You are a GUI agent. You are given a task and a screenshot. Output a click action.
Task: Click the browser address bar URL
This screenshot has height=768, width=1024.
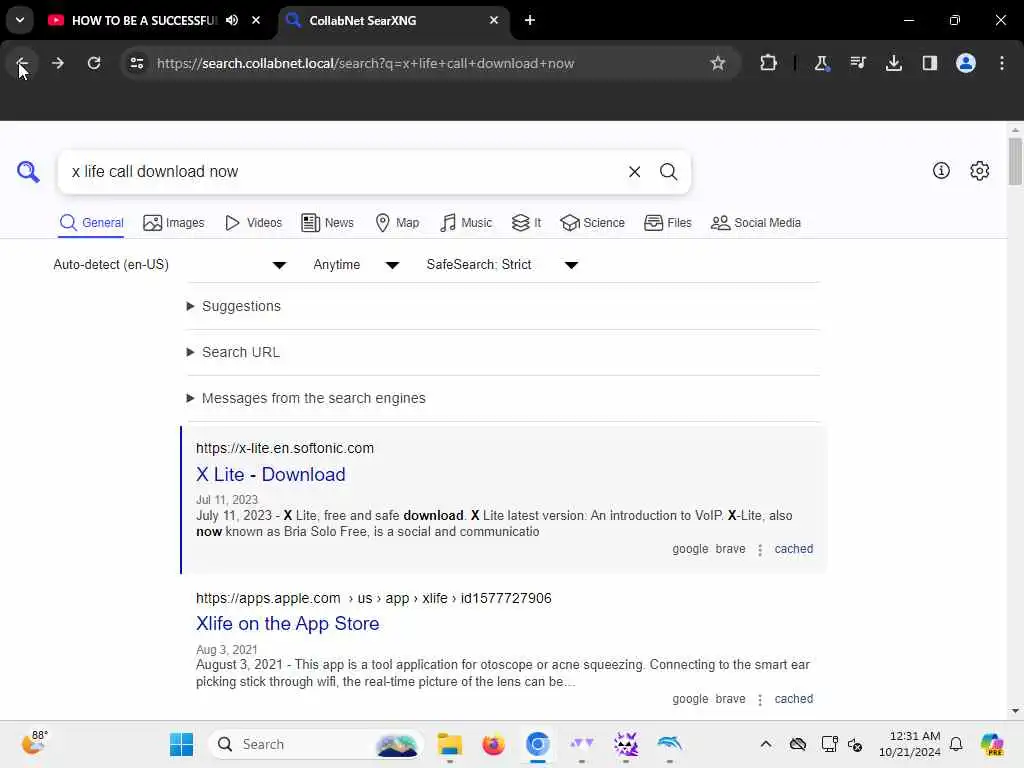click(x=365, y=63)
